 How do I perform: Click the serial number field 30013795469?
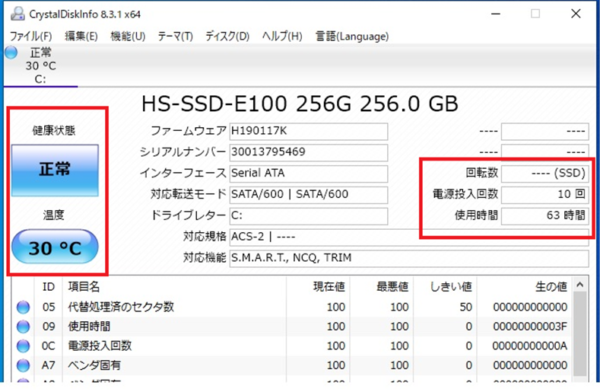coord(308,152)
